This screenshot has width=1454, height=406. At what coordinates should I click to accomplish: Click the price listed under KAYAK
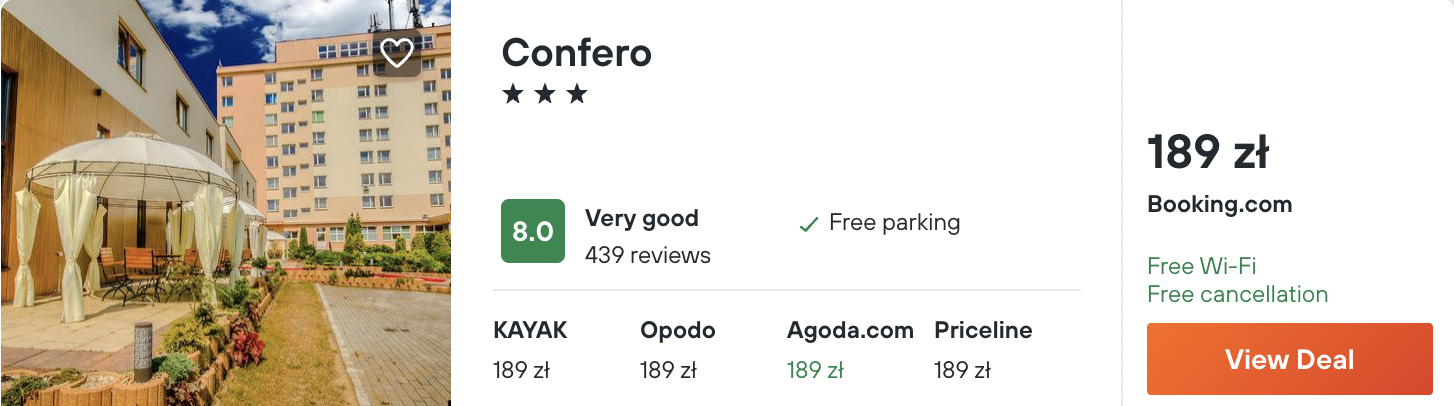(522, 370)
